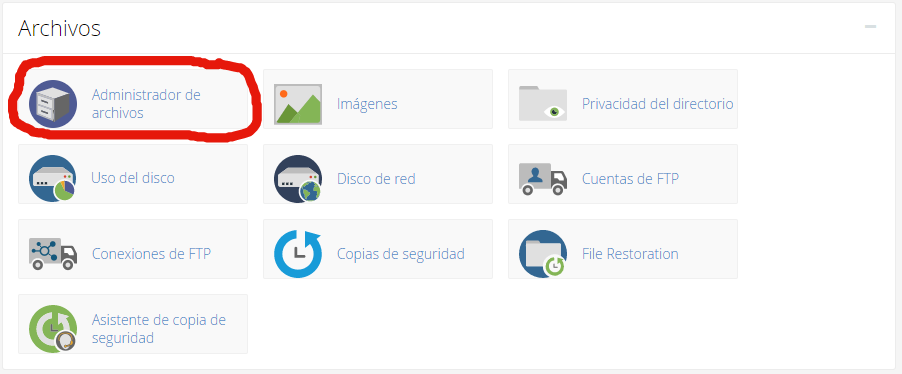Open the Privacidad del directorio folder icon

click(542, 104)
